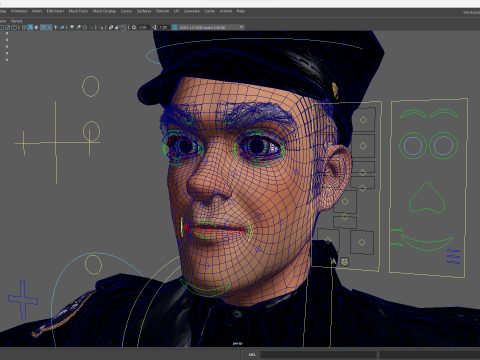Screen dimensions: 480x360
Task: Open the Help menu
Action: point(241,11)
